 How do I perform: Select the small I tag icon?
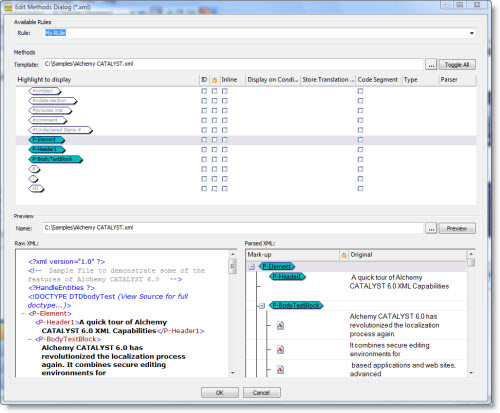pyautogui.click(x=33, y=179)
